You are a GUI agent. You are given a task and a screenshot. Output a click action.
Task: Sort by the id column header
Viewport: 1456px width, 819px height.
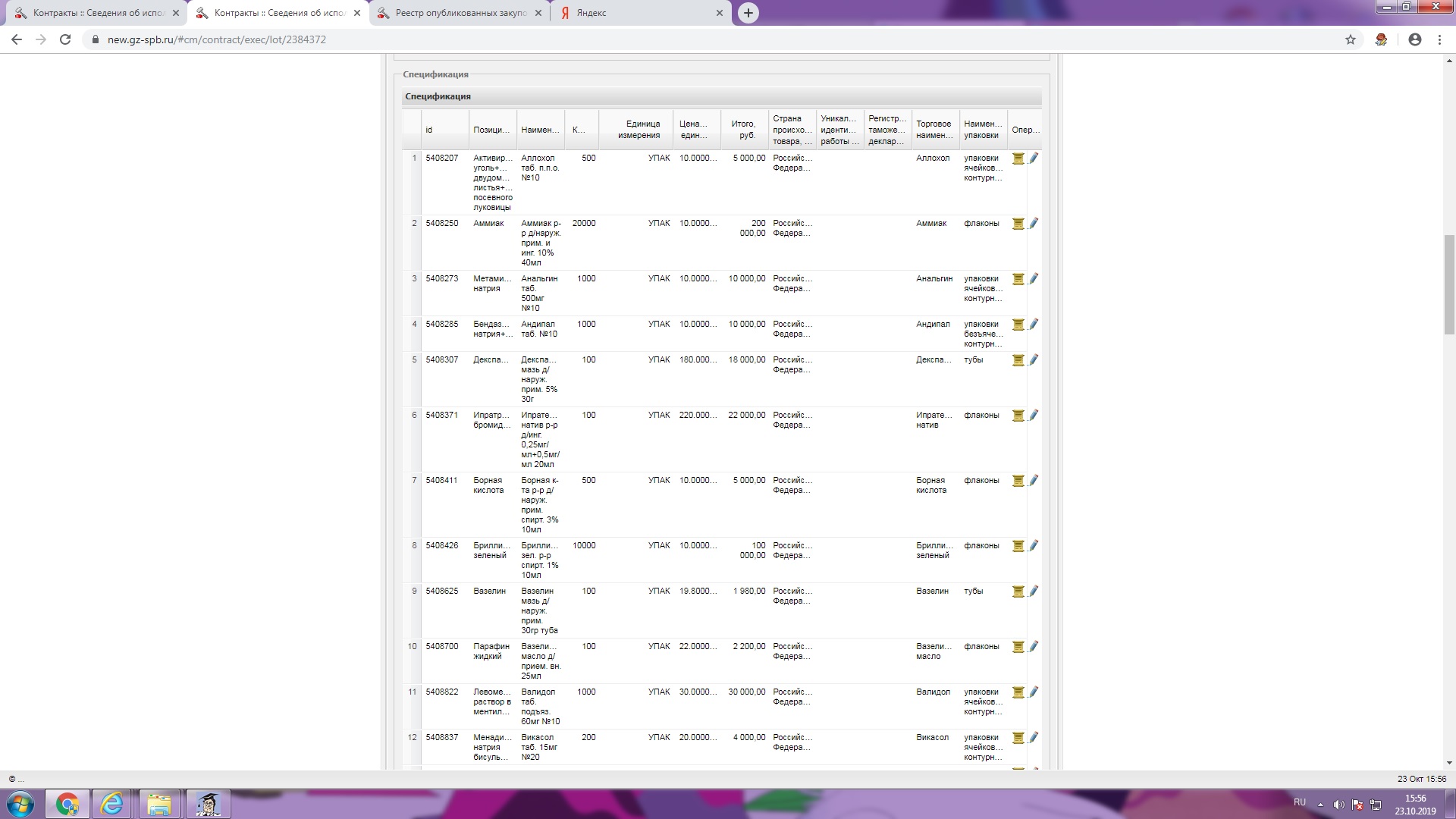coord(429,130)
